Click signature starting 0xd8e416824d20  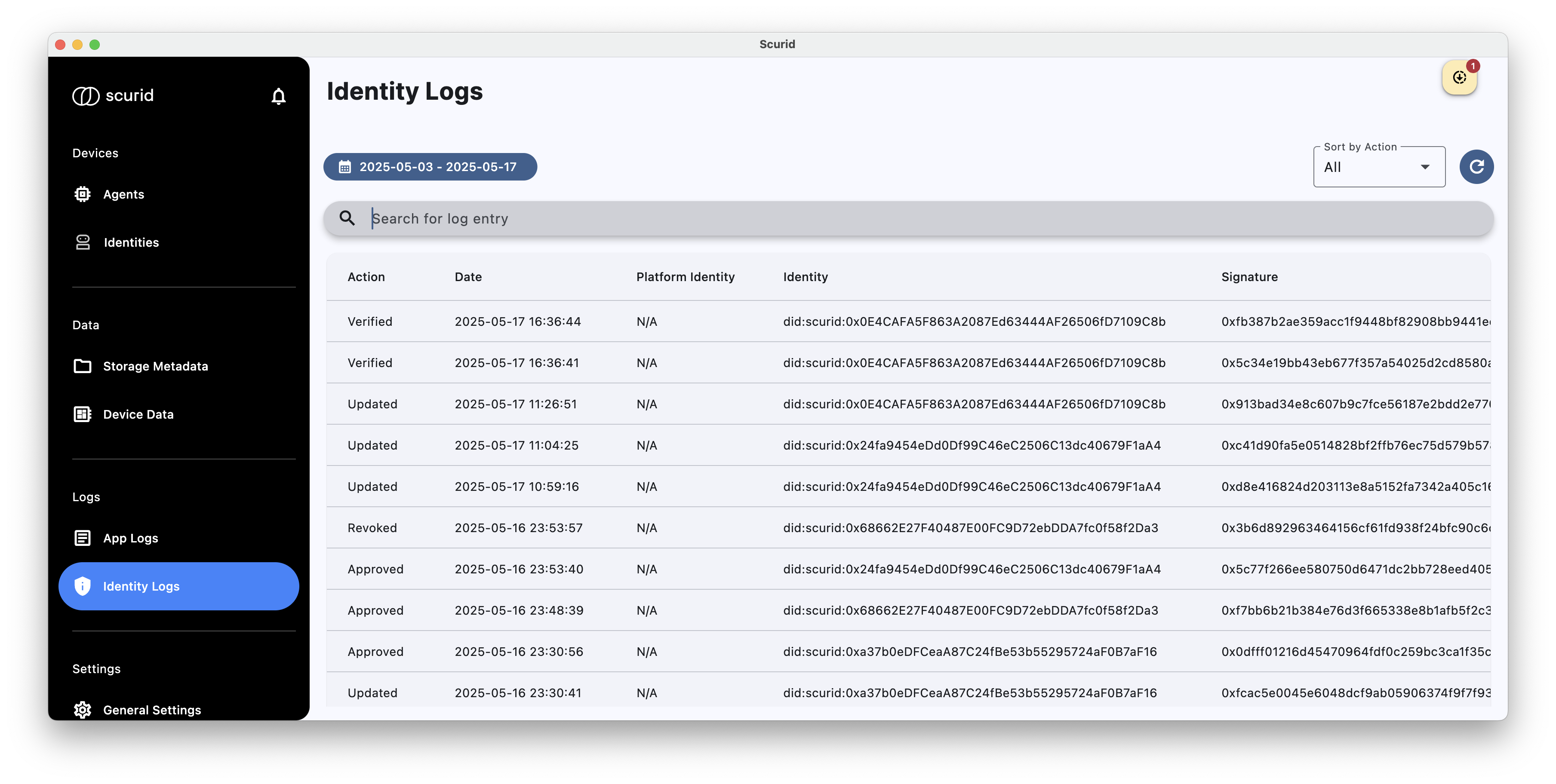click(x=1356, y=487)
